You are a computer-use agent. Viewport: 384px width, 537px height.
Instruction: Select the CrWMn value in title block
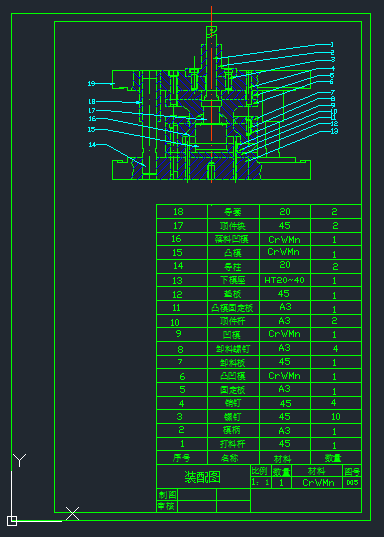click(x=318, y=483)
